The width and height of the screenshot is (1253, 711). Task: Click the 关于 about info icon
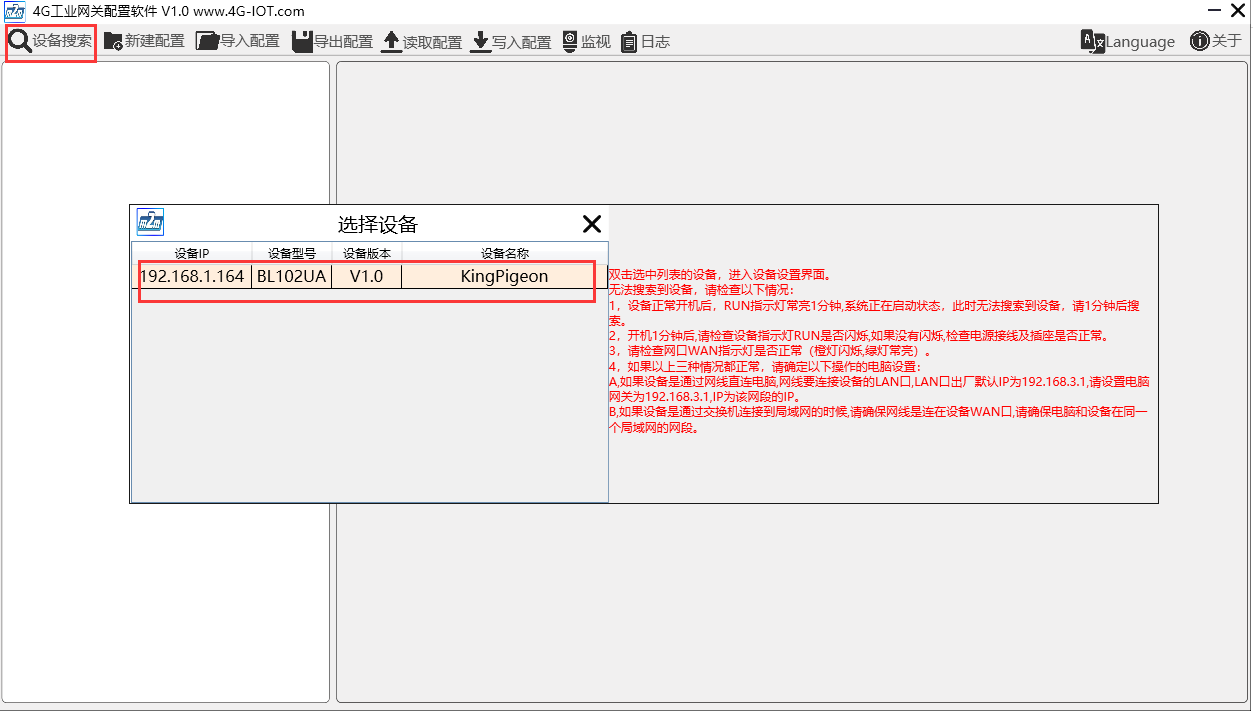click(1199, 41)
